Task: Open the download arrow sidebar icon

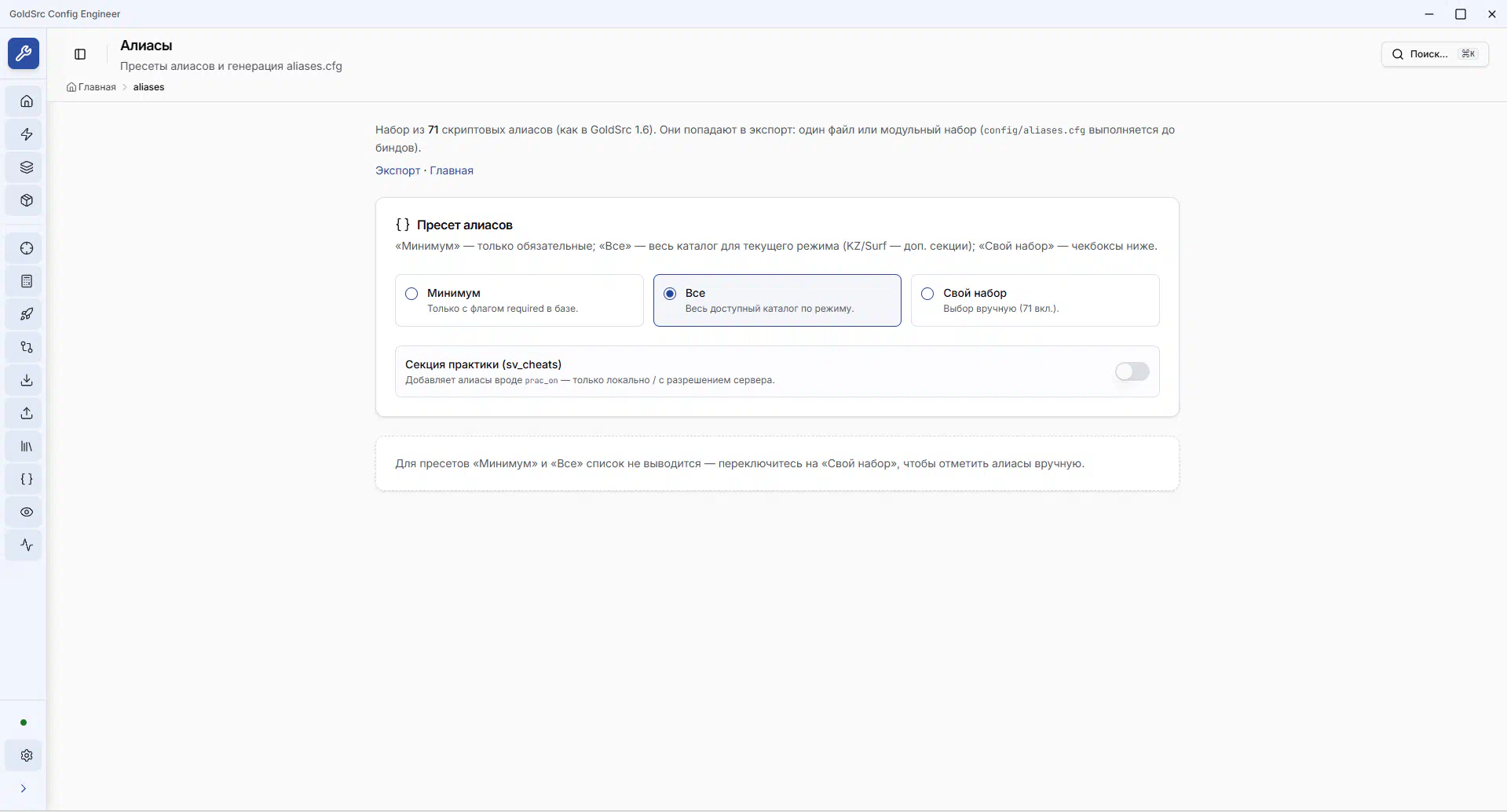Action: tap(27, 381)
